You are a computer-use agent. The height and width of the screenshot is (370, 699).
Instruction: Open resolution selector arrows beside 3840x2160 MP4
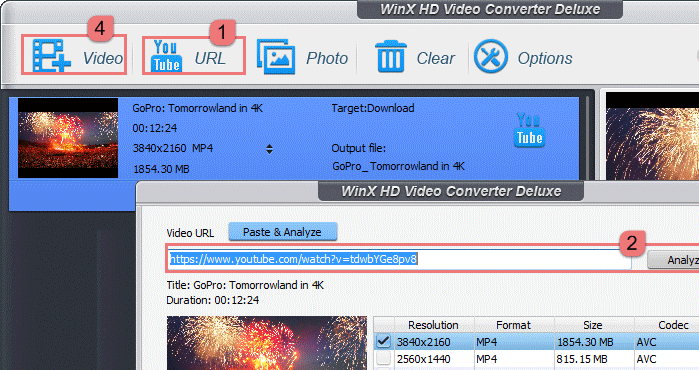click(269, 149)
